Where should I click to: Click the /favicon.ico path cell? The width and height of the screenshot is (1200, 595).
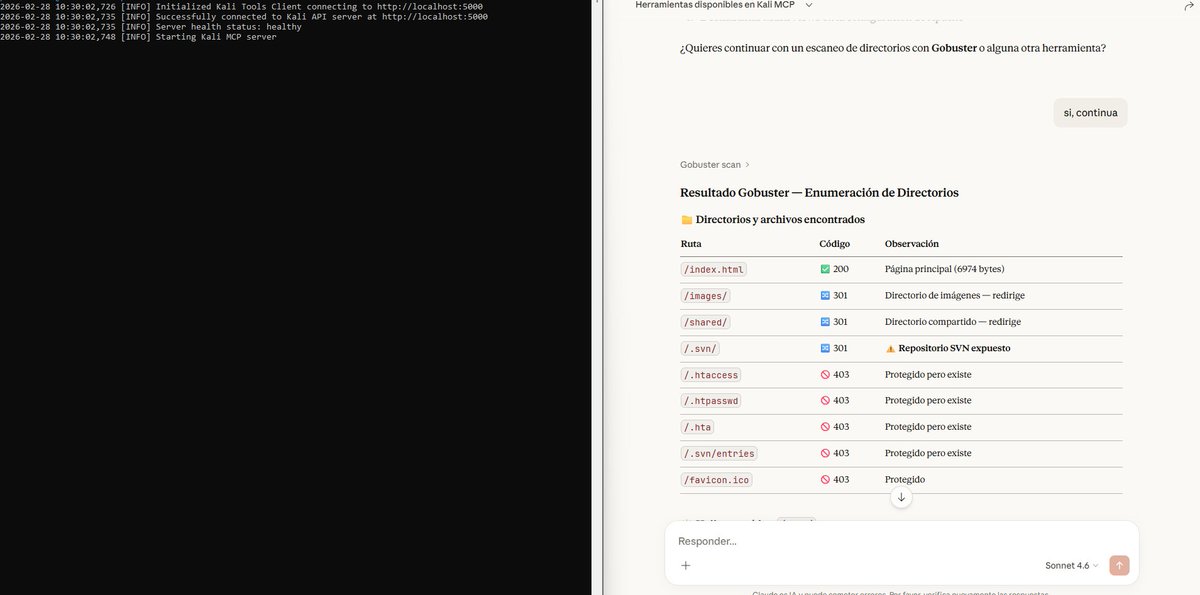point(716,480)
